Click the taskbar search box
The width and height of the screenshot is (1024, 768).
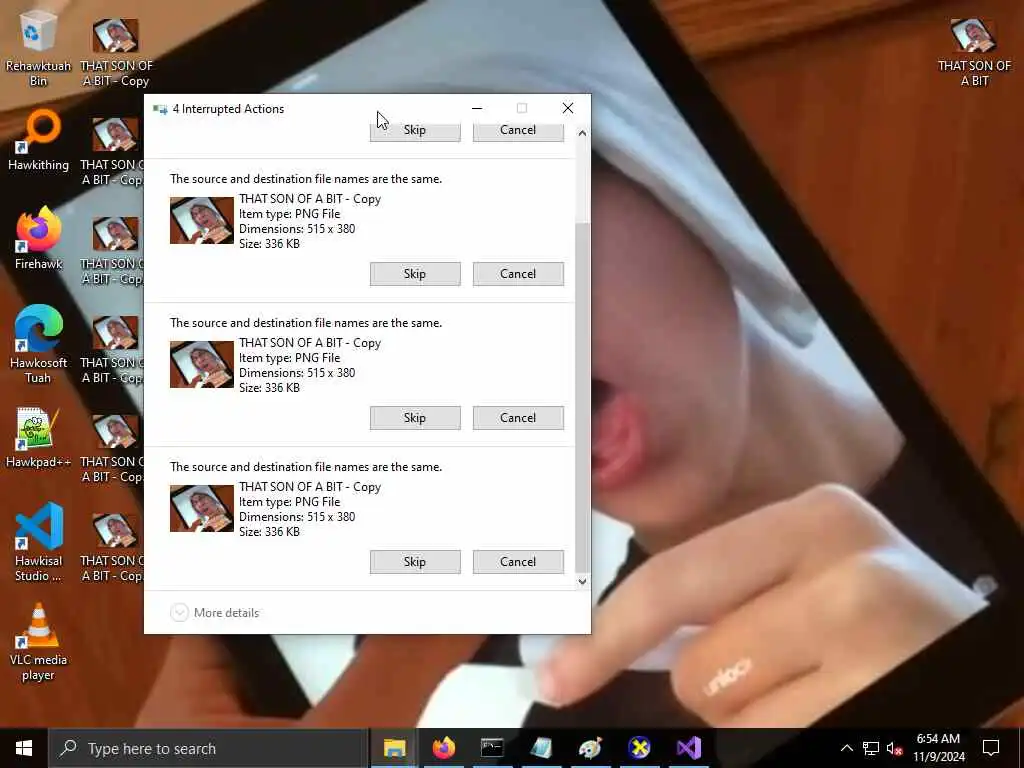click(x=209, y=748)
